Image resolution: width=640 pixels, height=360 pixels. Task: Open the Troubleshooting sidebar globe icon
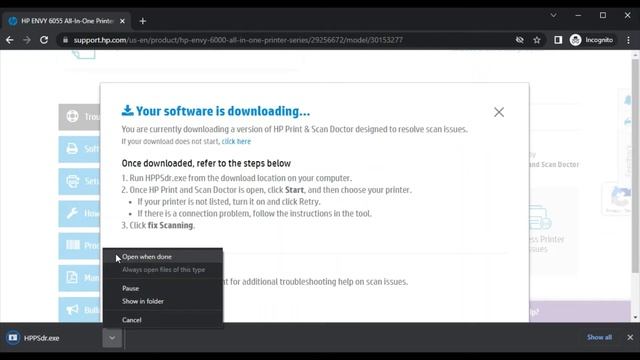click(73, 116)
